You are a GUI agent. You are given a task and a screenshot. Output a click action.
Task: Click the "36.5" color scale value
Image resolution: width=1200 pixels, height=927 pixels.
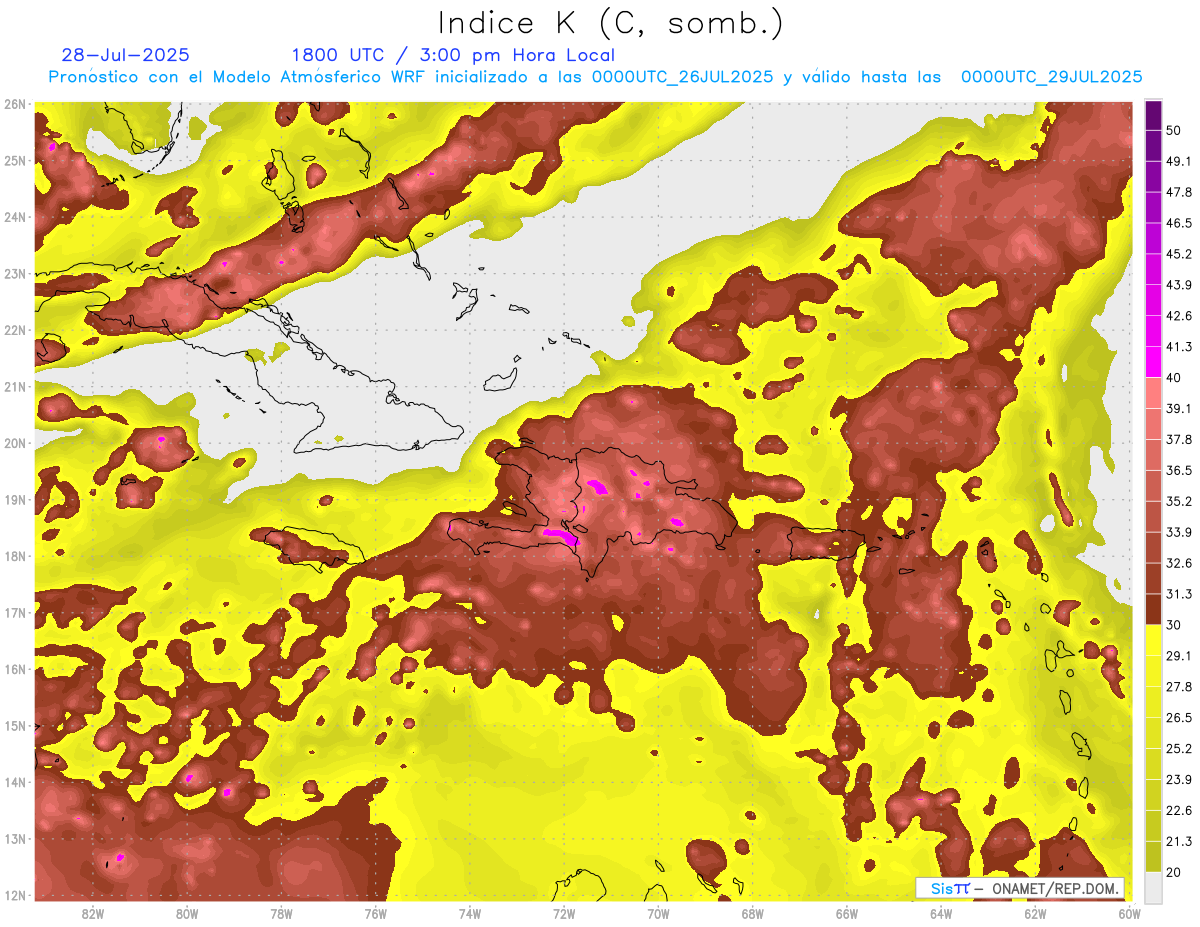click(x=1178, y=470)
